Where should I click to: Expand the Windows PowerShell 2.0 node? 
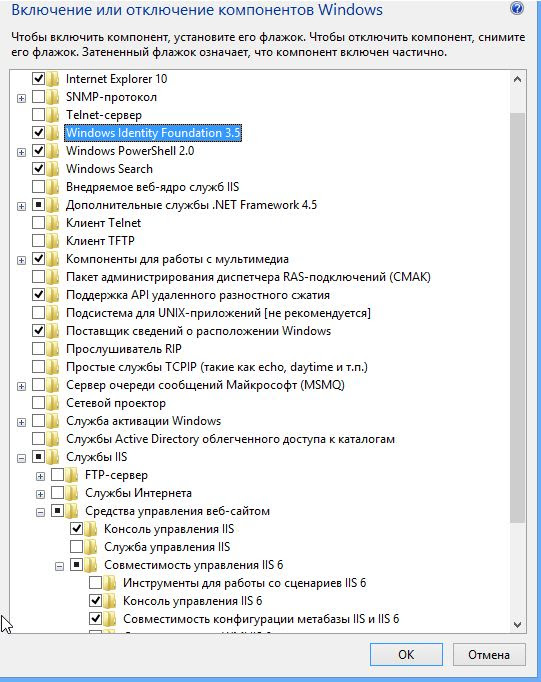click(21, 152)
